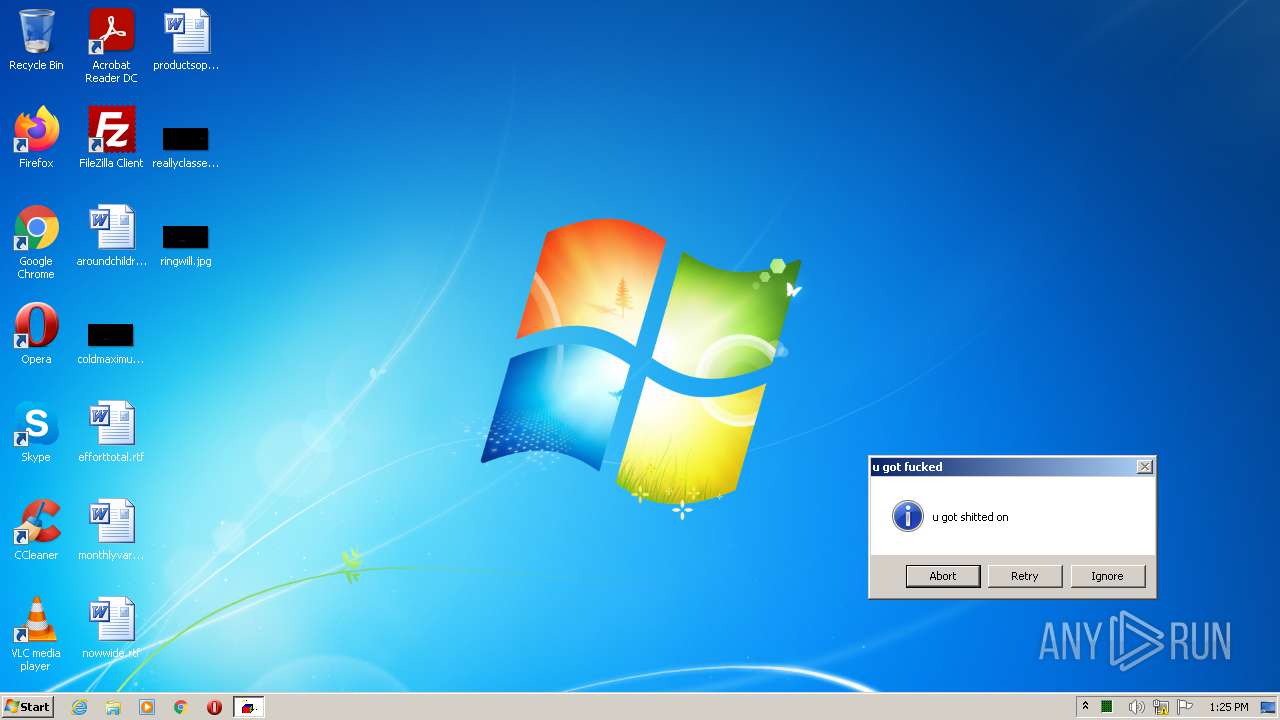Screen dimensions: 1280x720
Task: Open the volume speaker tray icon
Action: click(1136, 707)
